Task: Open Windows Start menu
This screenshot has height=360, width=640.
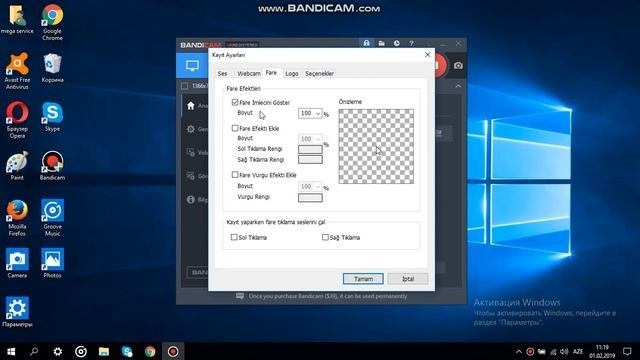Action: tap(11, 351)
